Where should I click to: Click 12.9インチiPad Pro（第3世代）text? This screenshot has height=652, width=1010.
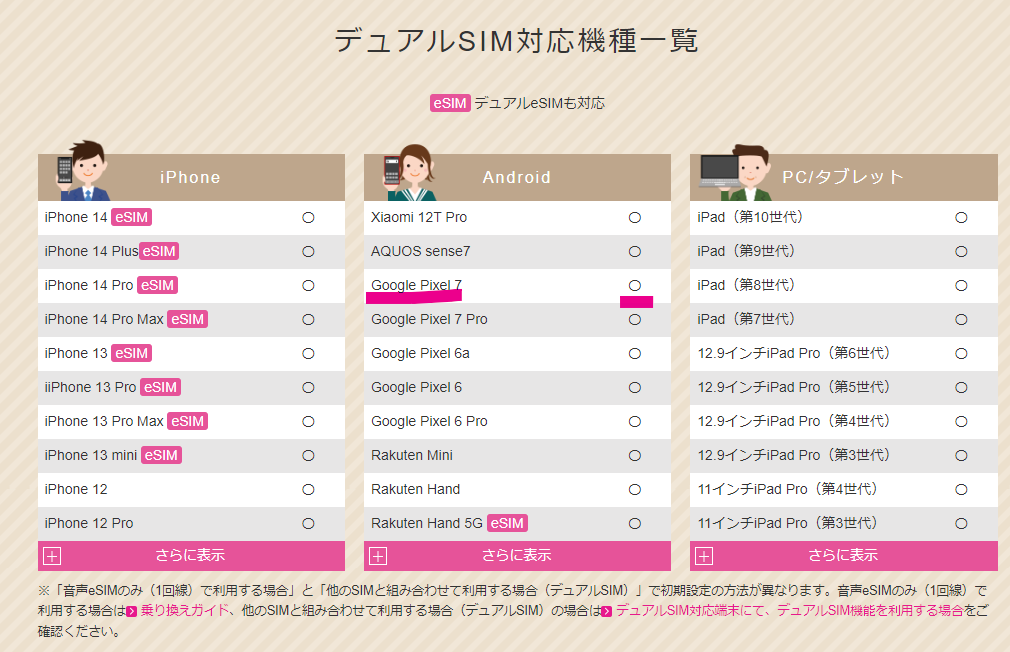coord(796,455)
